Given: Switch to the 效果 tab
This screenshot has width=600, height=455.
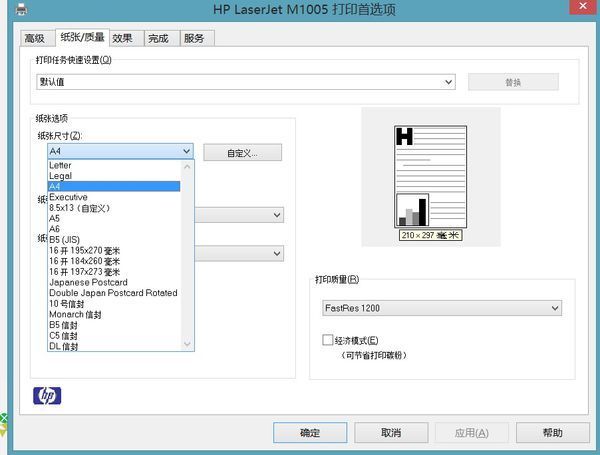Looking at the screenshot, I should (x=122, y=38).
